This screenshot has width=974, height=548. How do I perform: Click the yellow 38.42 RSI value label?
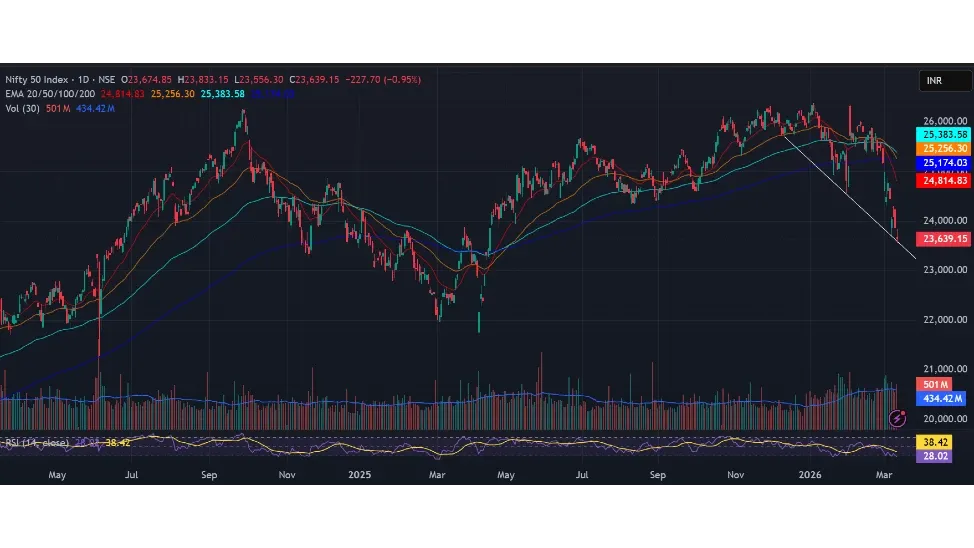pos(936,441)
